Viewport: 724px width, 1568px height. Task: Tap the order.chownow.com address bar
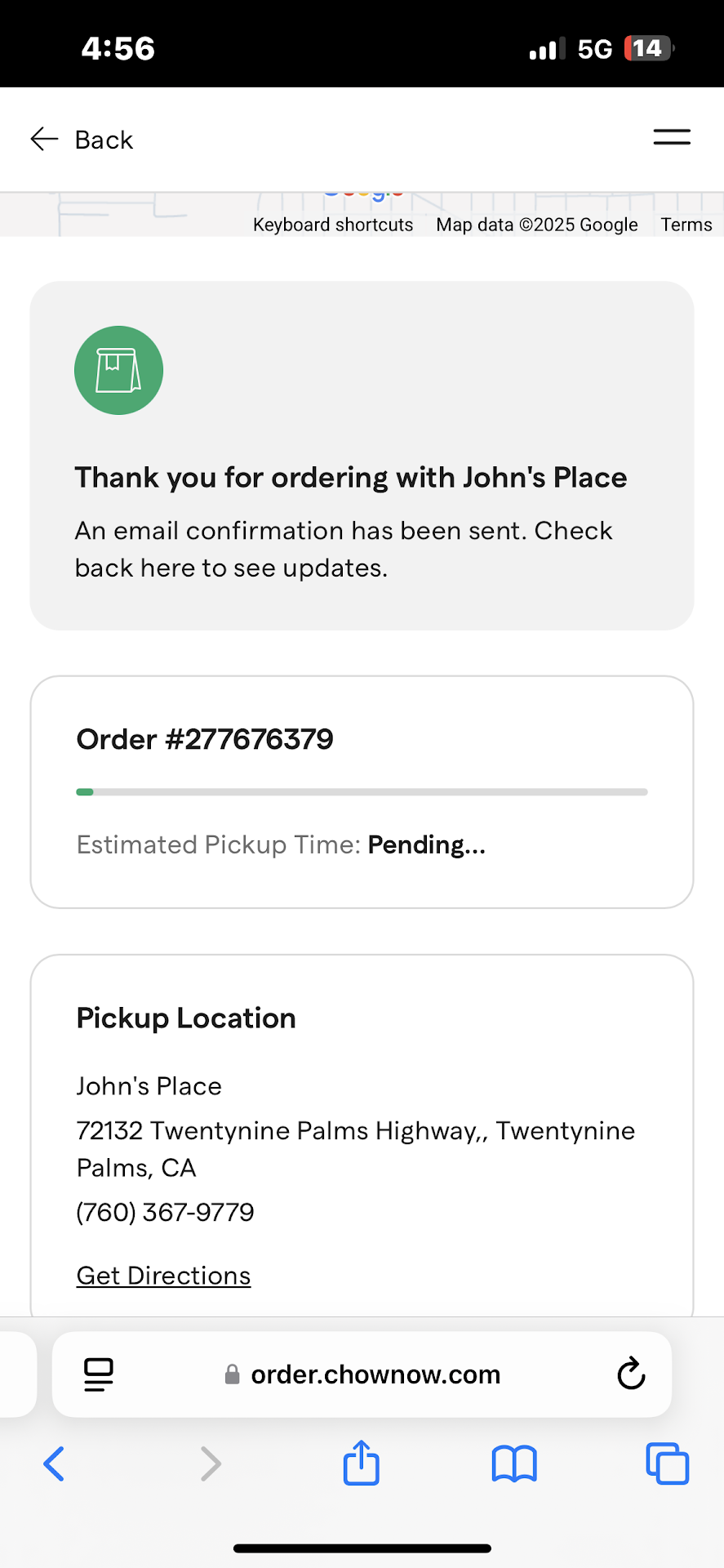375,1374
